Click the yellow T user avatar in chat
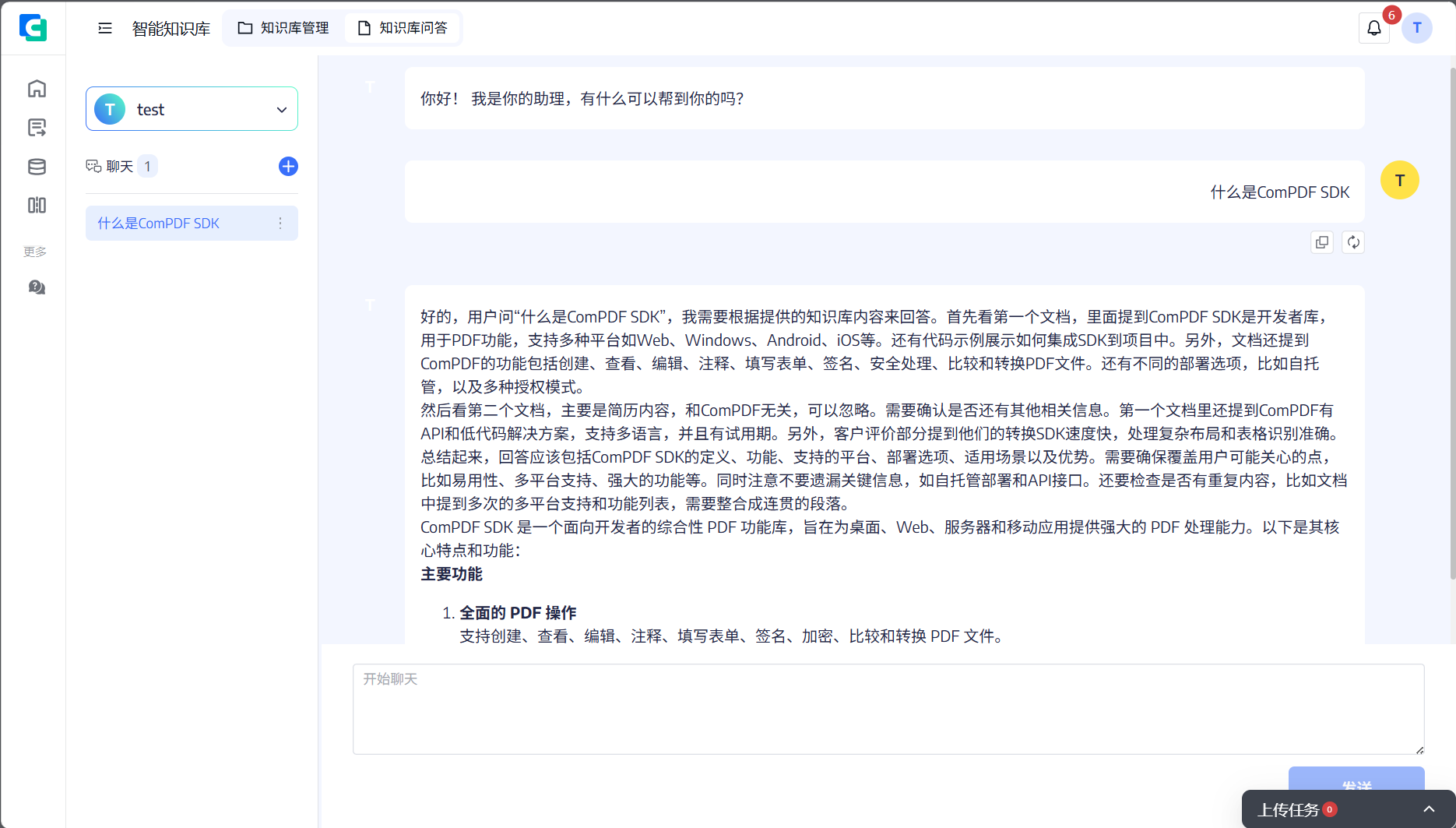 [1400, 180]
